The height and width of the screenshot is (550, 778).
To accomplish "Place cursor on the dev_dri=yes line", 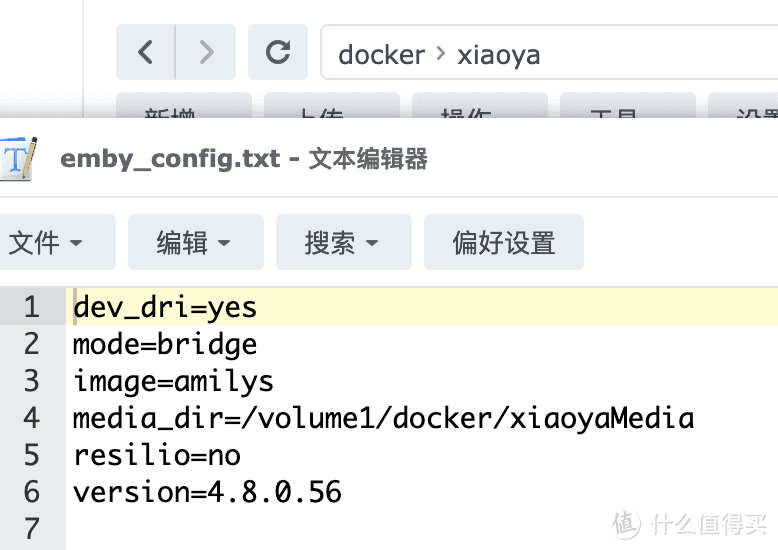I will (165, 307).
